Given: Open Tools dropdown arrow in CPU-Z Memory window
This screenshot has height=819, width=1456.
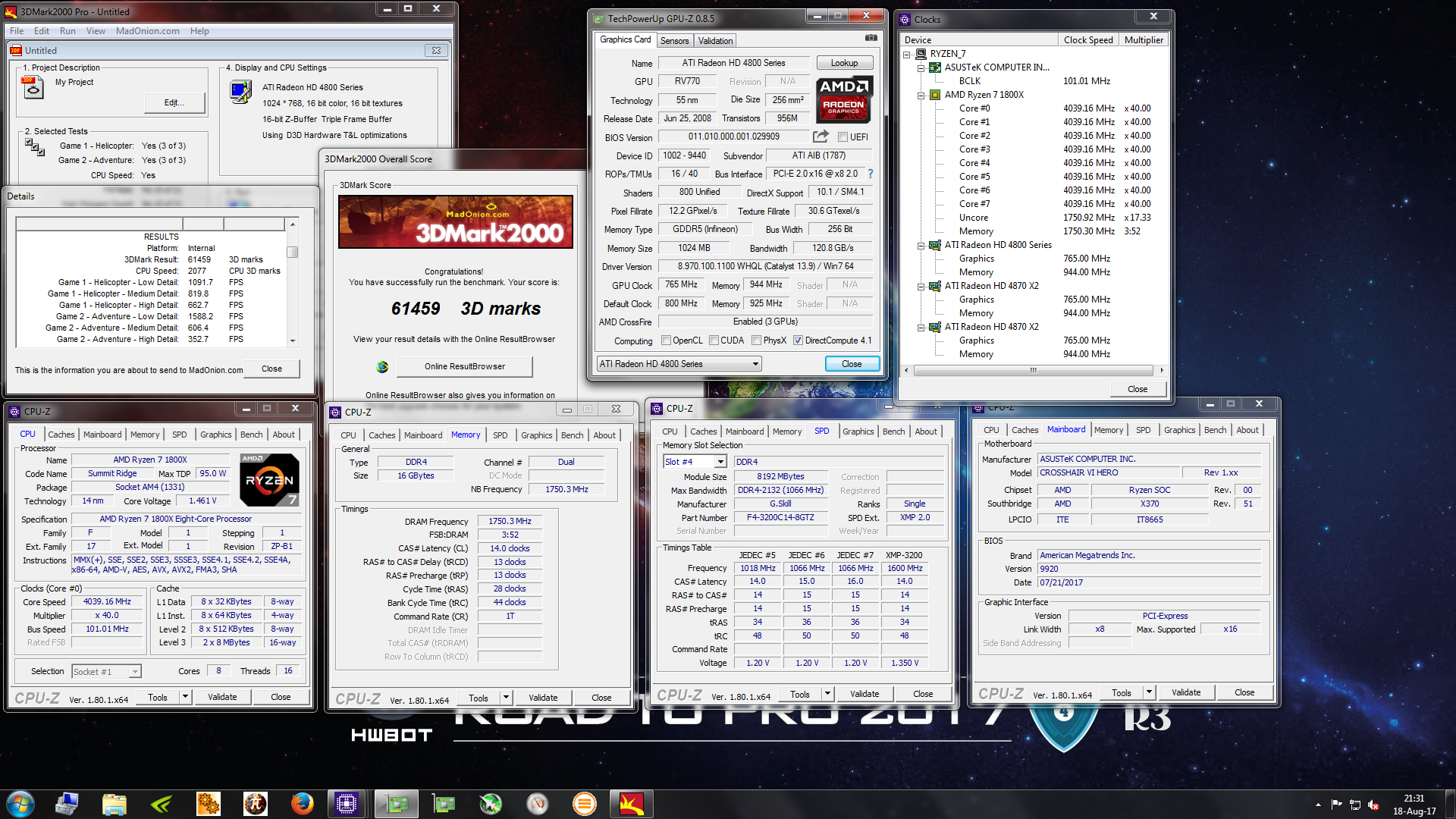Looking at the screenshot, I should [506, 698].
